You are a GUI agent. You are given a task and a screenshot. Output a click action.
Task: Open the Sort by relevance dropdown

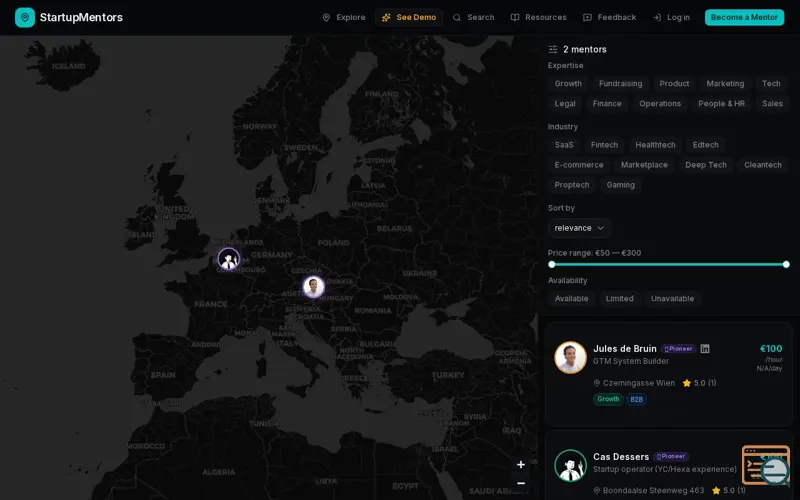click(579, 228)
